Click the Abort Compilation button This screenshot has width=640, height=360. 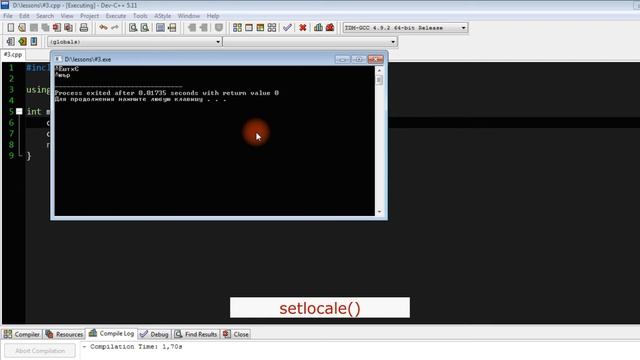(40, 351)
